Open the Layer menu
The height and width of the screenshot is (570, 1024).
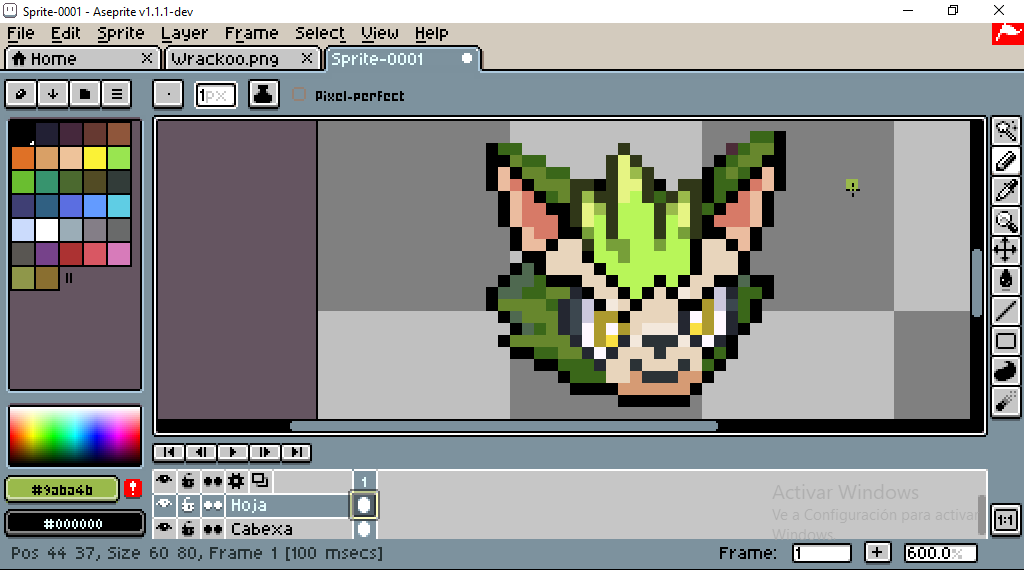click(x=184, y=33)
